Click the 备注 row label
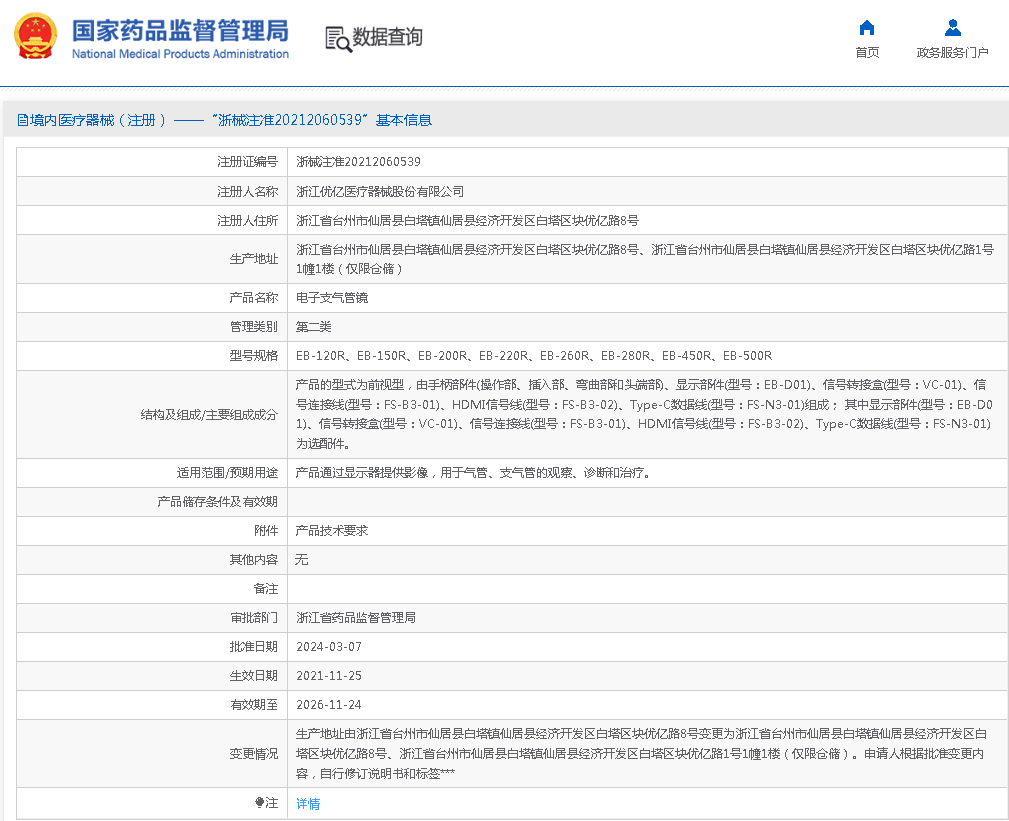The height and width of the screenshot is (821, 1009). 266,589
